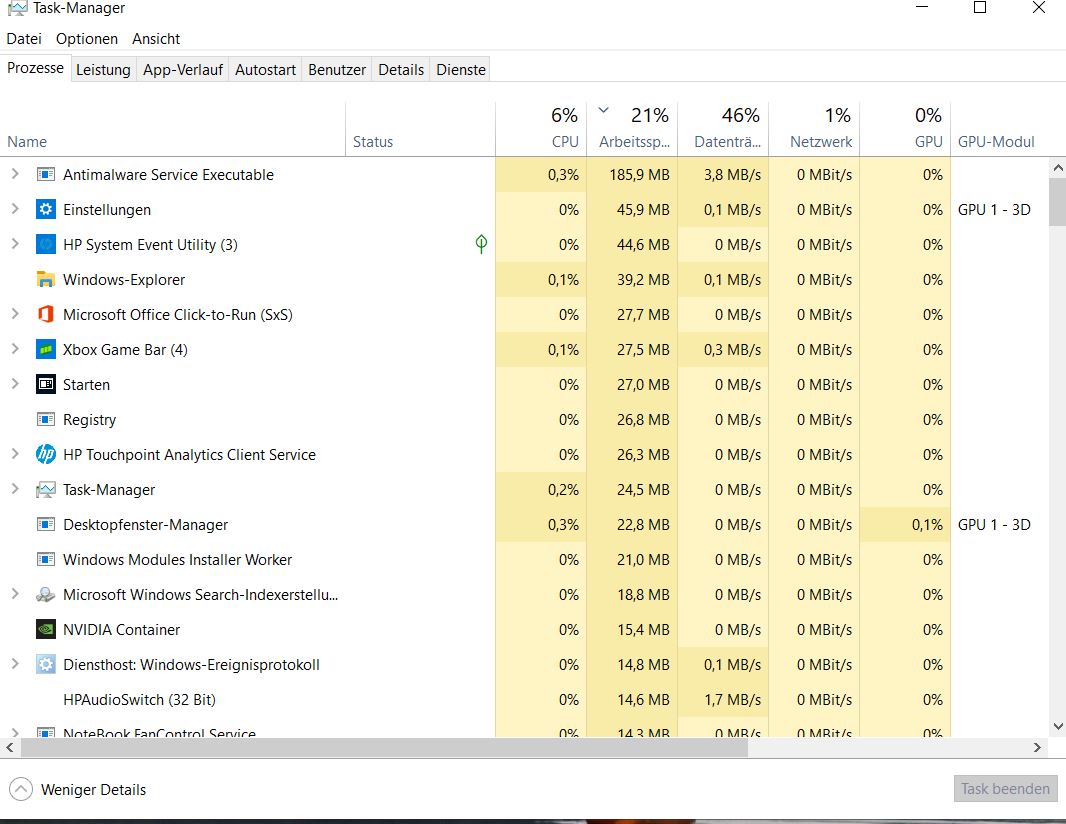This screenshot has height=824, width=1066.
Task: Click the Desktopfenster-Manager icon
Action: click(x=46, y=524)
